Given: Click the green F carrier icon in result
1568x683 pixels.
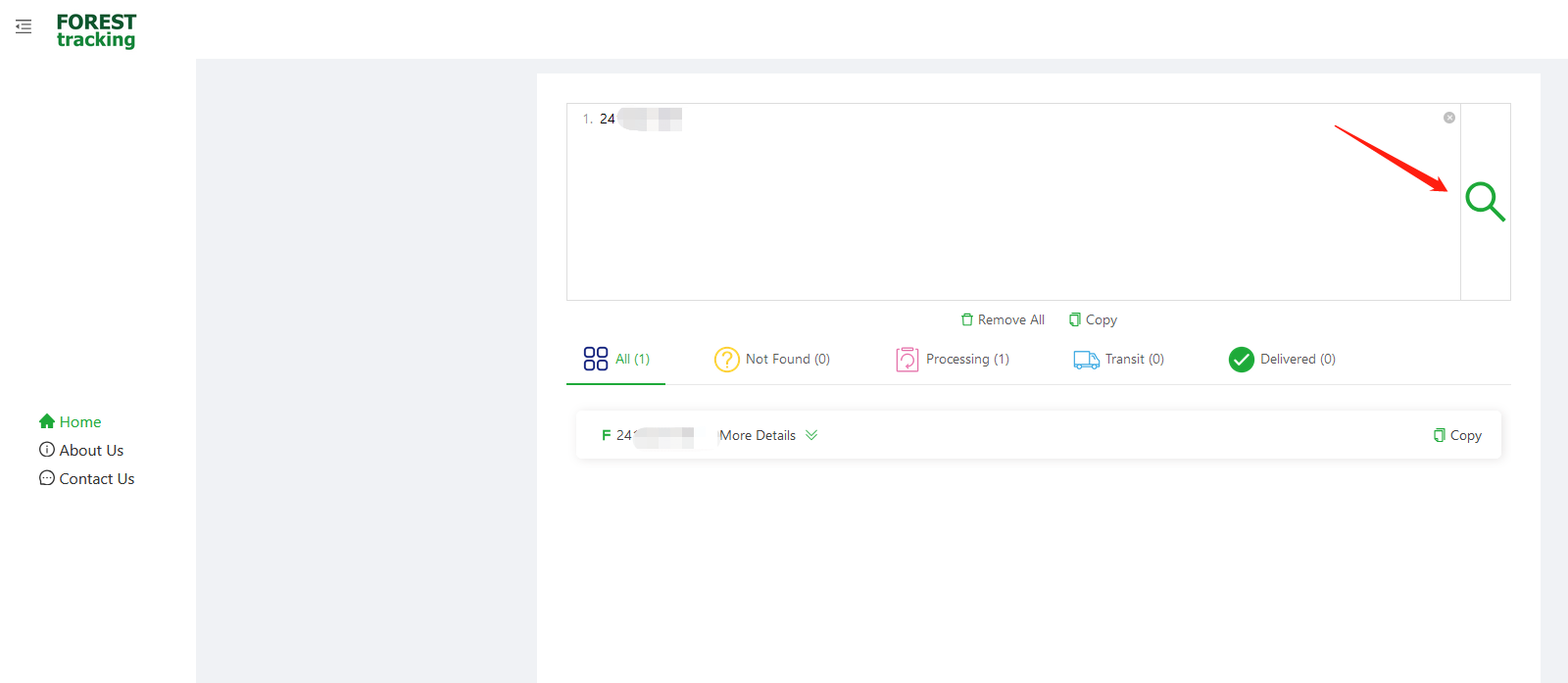Looking at the screenshot, I should 606,435.
